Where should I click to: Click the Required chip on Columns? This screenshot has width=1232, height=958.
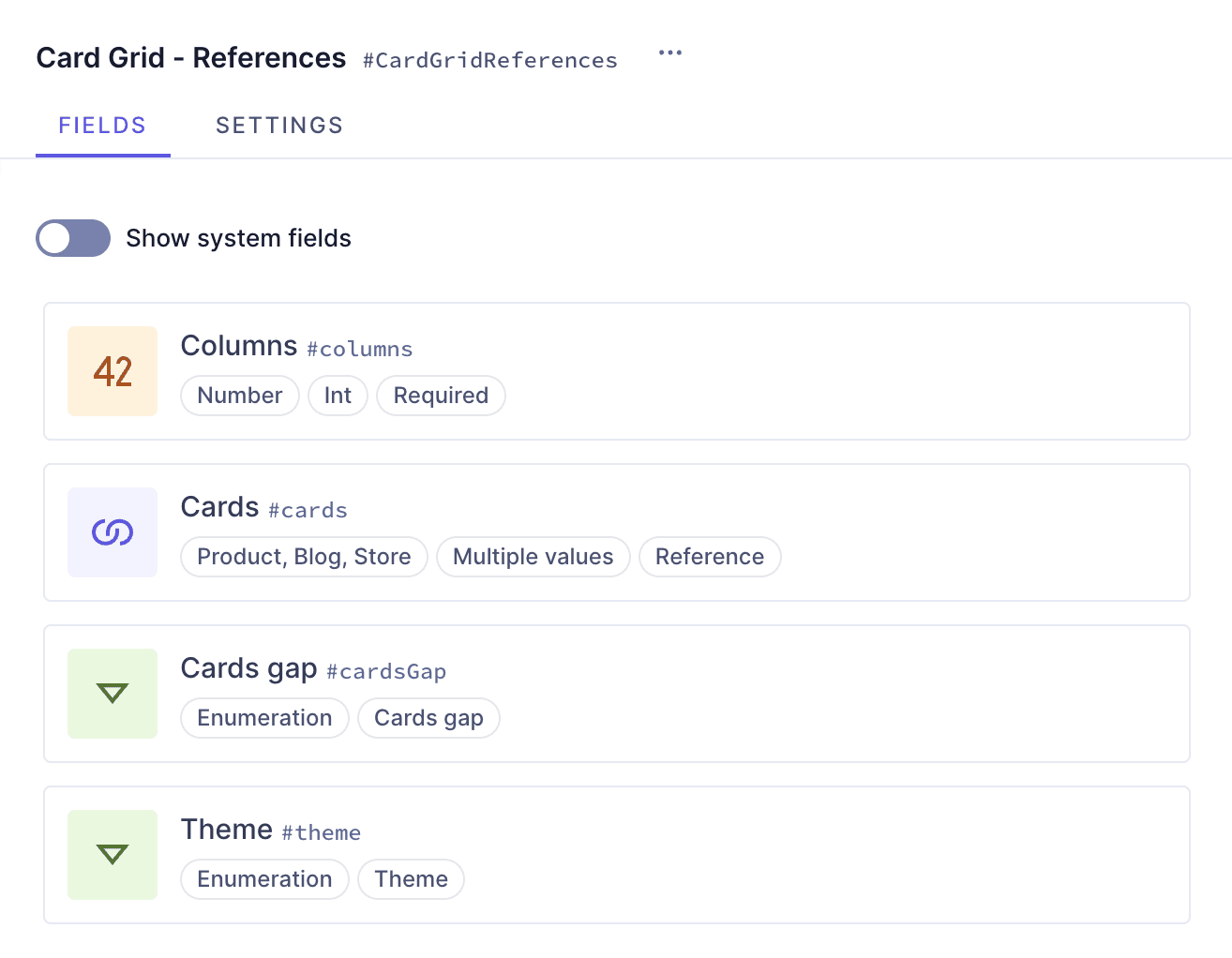[x=441, y=396]
